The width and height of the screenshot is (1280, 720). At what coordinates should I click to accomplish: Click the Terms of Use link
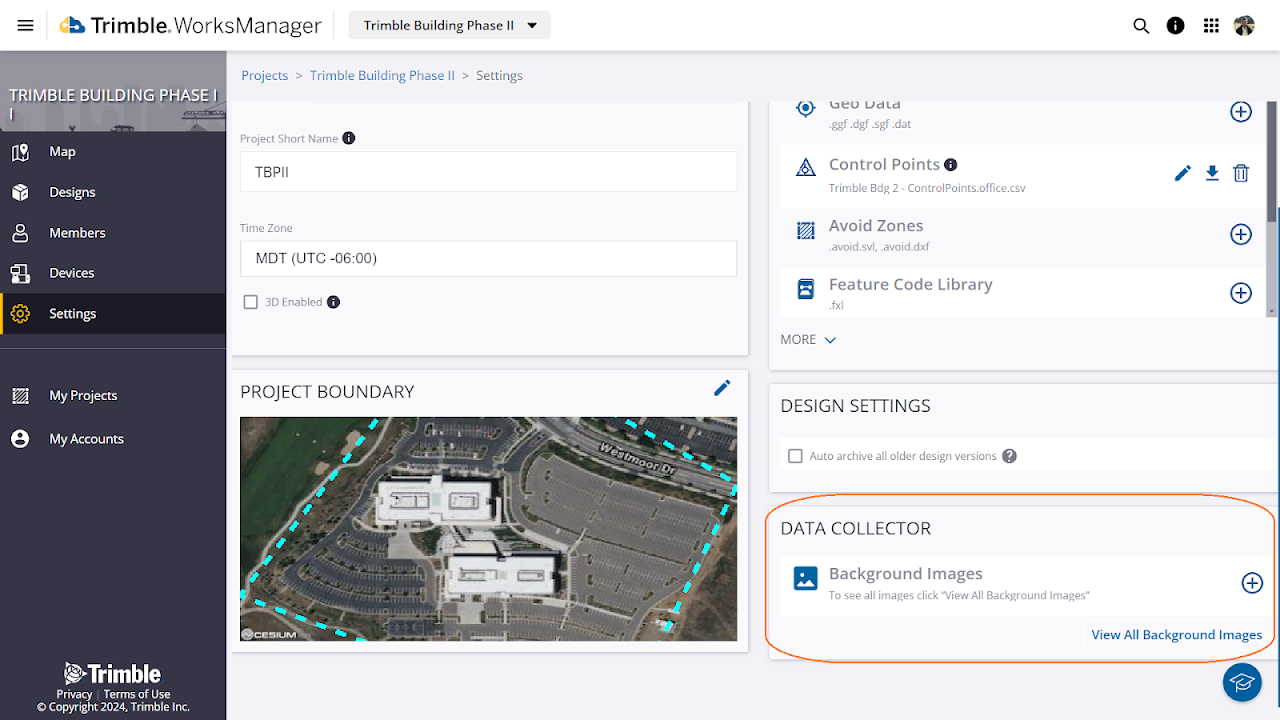137,694
